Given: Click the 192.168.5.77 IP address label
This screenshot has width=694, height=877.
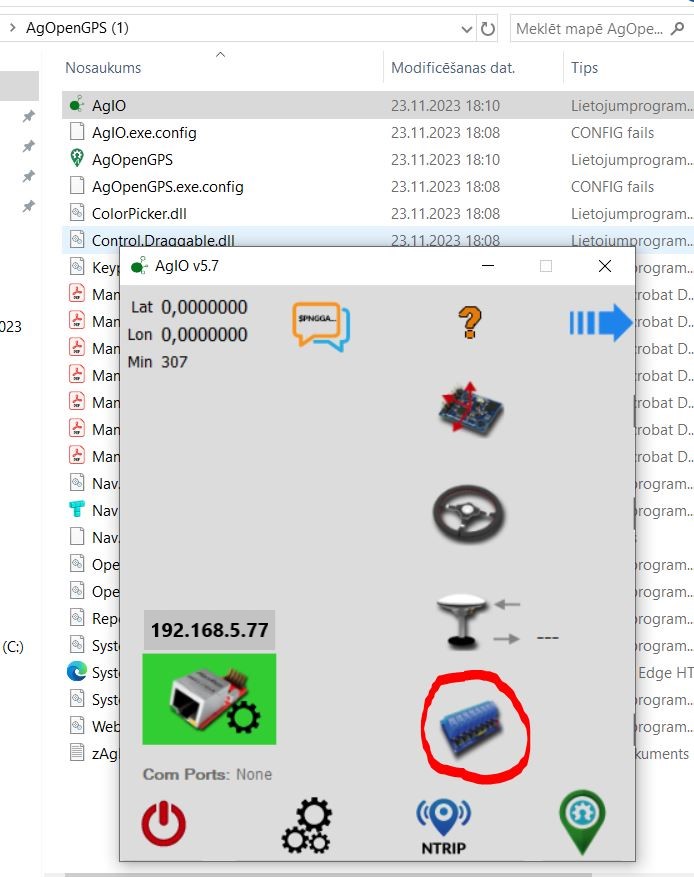Looking at the screenshot, I should click(x=209, y=631).
